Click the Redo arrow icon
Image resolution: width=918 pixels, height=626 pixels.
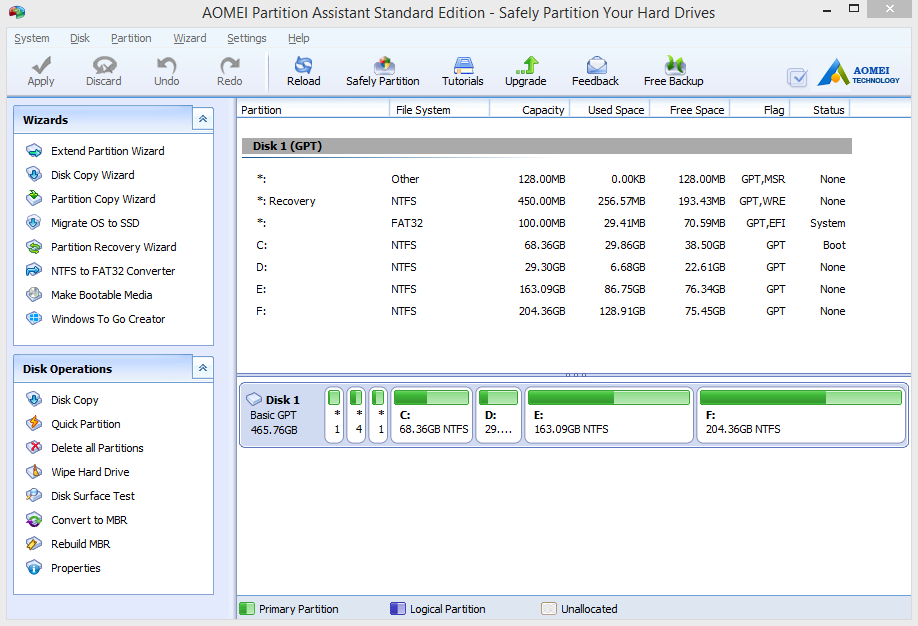pyautogui.click(x=230, y=64)
